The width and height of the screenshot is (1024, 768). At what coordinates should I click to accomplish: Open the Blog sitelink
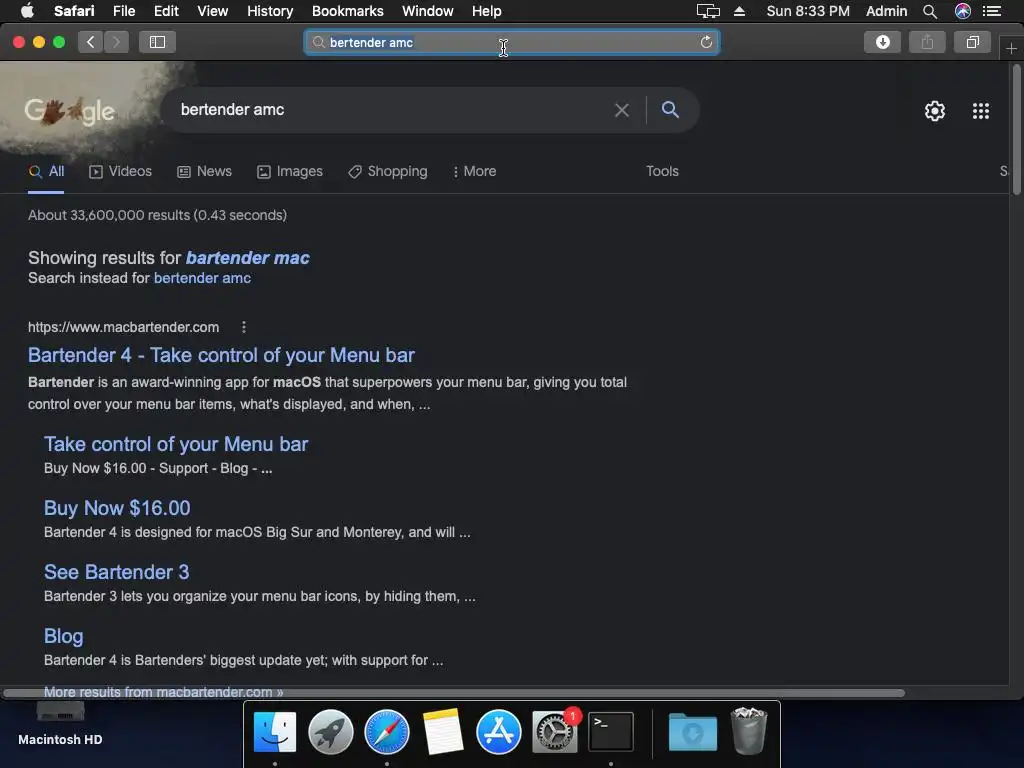[63, 637]
